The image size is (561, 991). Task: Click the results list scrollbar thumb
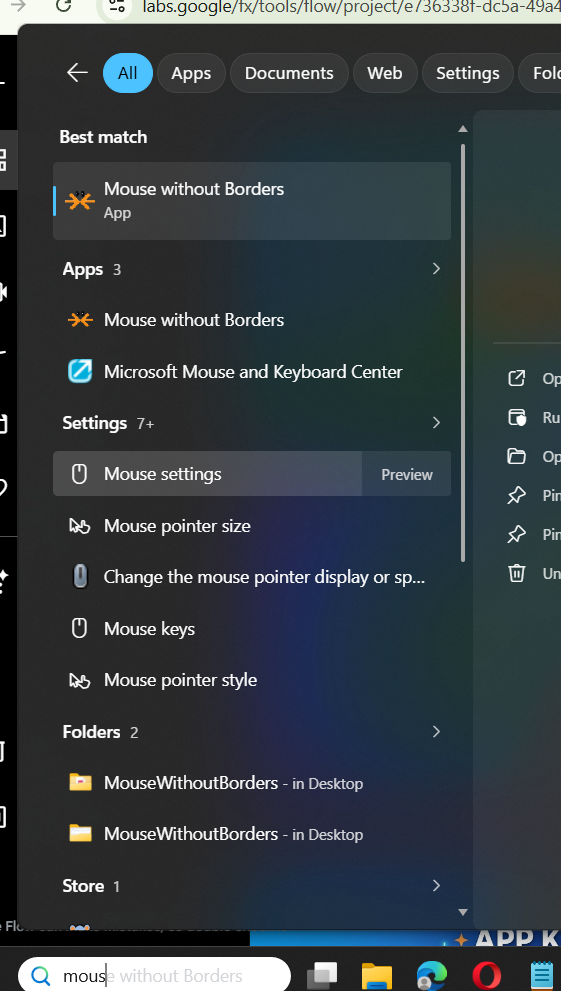point(462,353)
